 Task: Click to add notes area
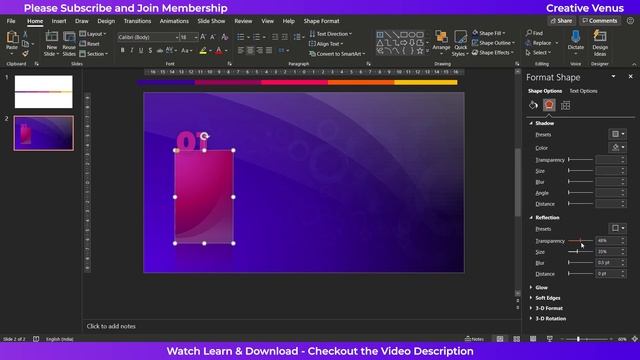(x=111, y=326)
